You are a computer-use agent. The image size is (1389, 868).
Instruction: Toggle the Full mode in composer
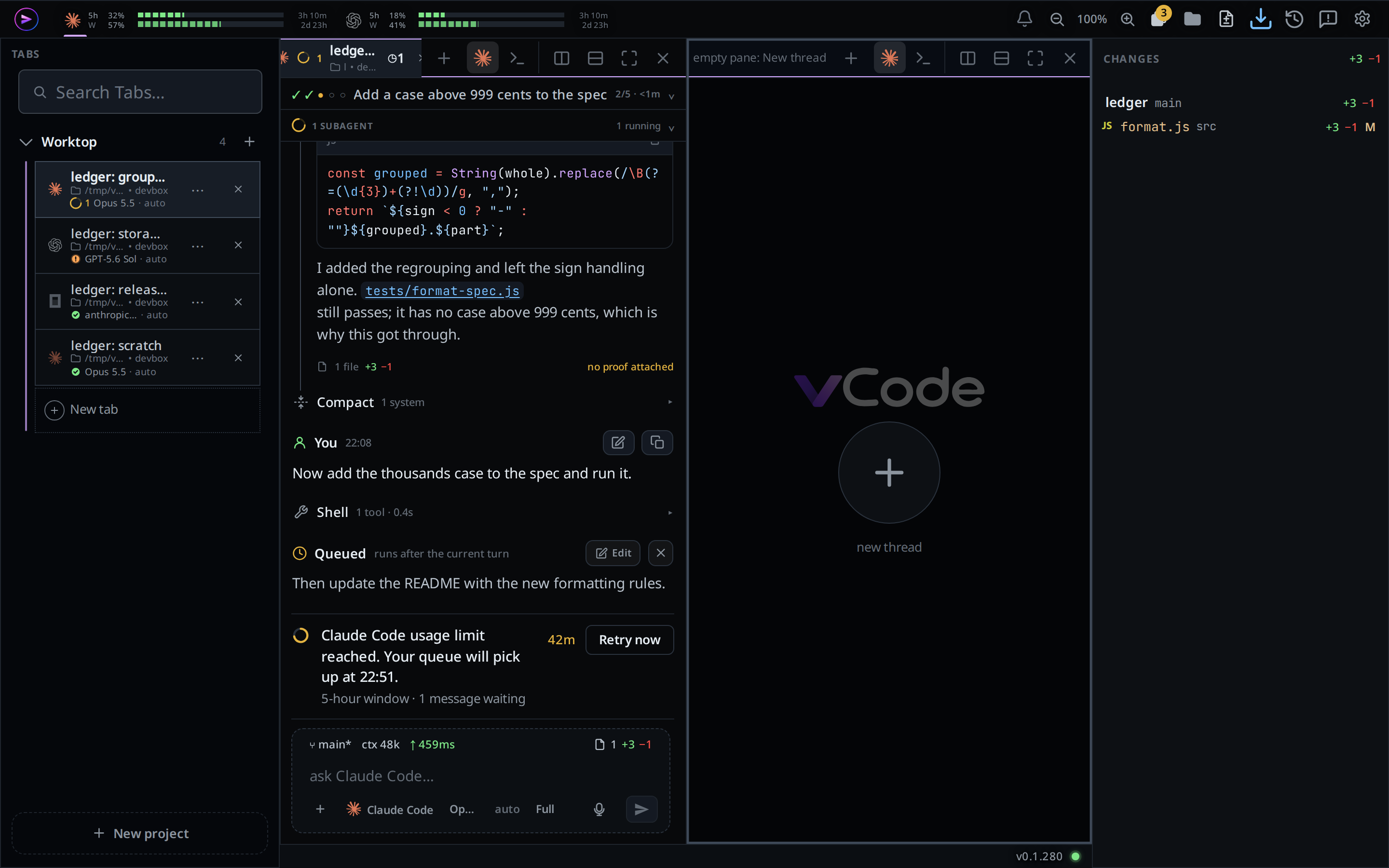[x=545, y=809]
